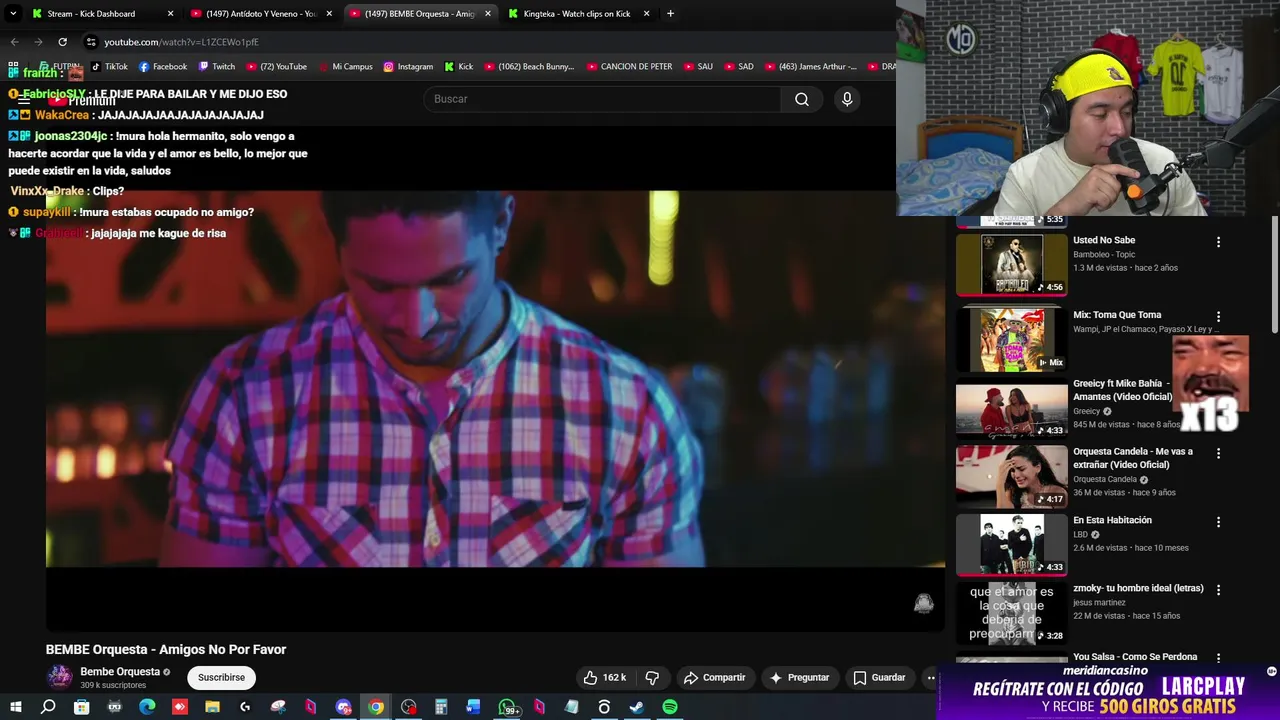
Task: Activate voice search microphone icon
Action: click(847, 99)
